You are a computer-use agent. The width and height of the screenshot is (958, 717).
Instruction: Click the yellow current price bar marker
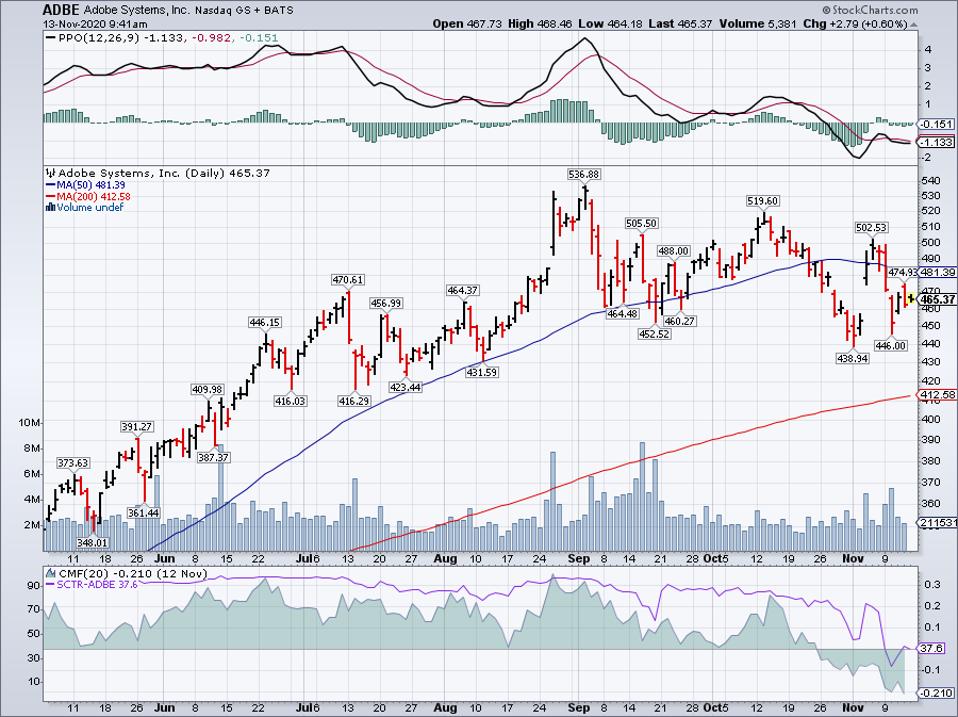pyautogui.click(x=912, y=298)
